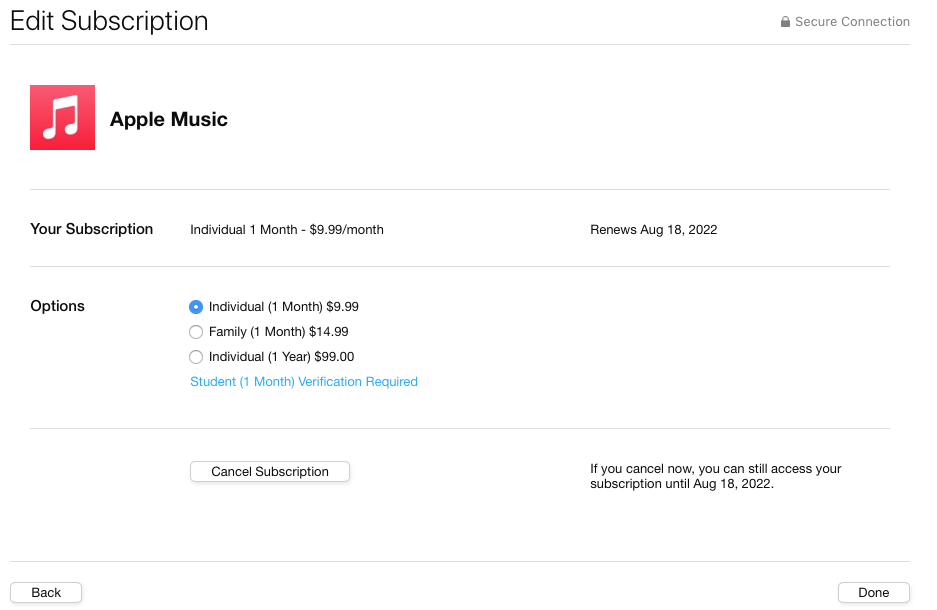Click the Individual (1 Month) $9.99 label text
937x610 pixels.
pyautogui.click(x=284, y=307)
